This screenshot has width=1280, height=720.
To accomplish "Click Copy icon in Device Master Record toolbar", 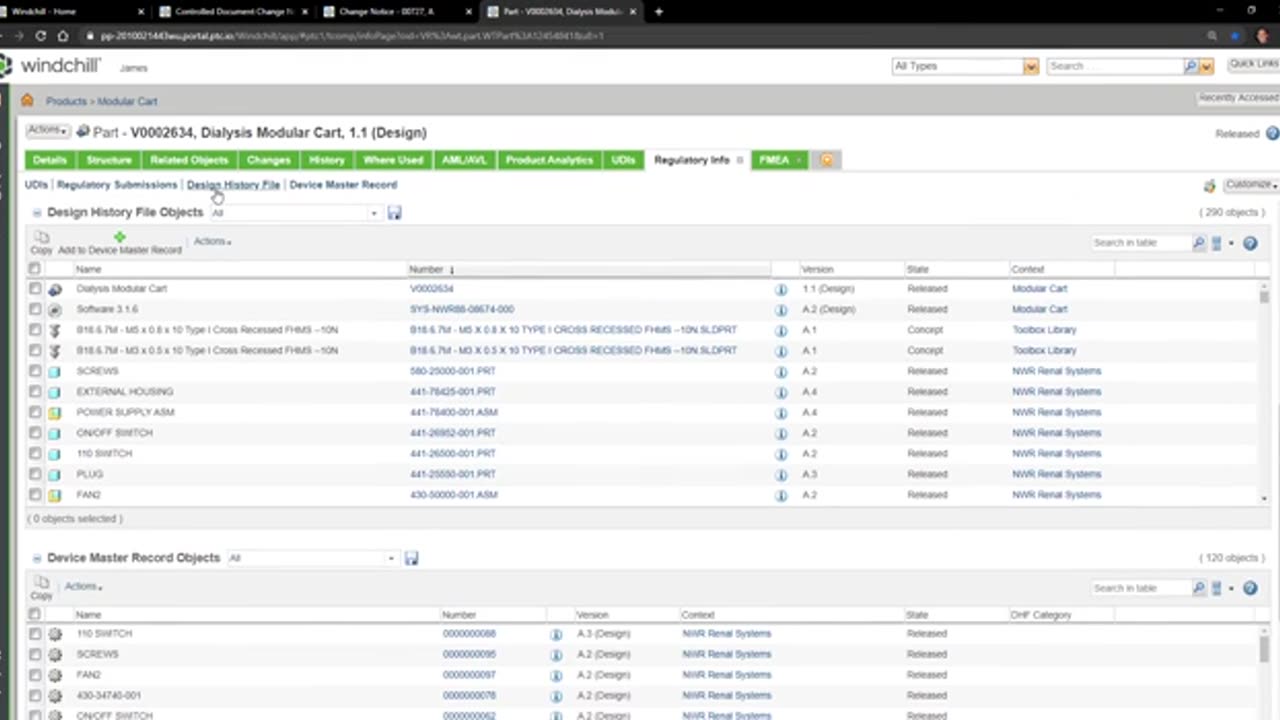I will point(41,583).
